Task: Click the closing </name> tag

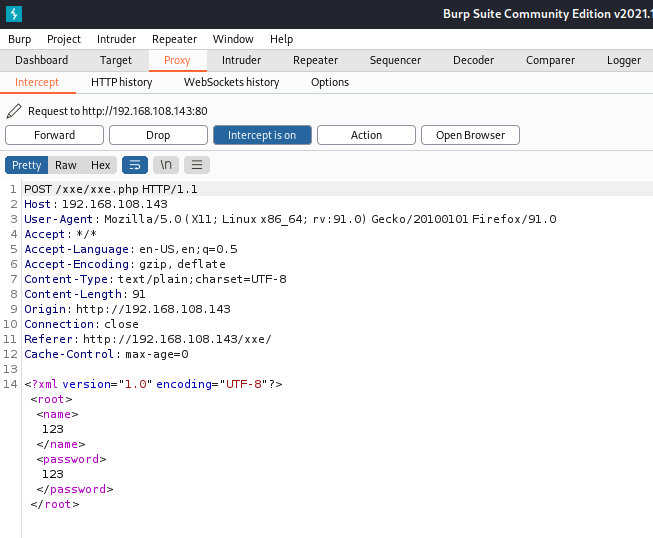Action: coord(61,444)
